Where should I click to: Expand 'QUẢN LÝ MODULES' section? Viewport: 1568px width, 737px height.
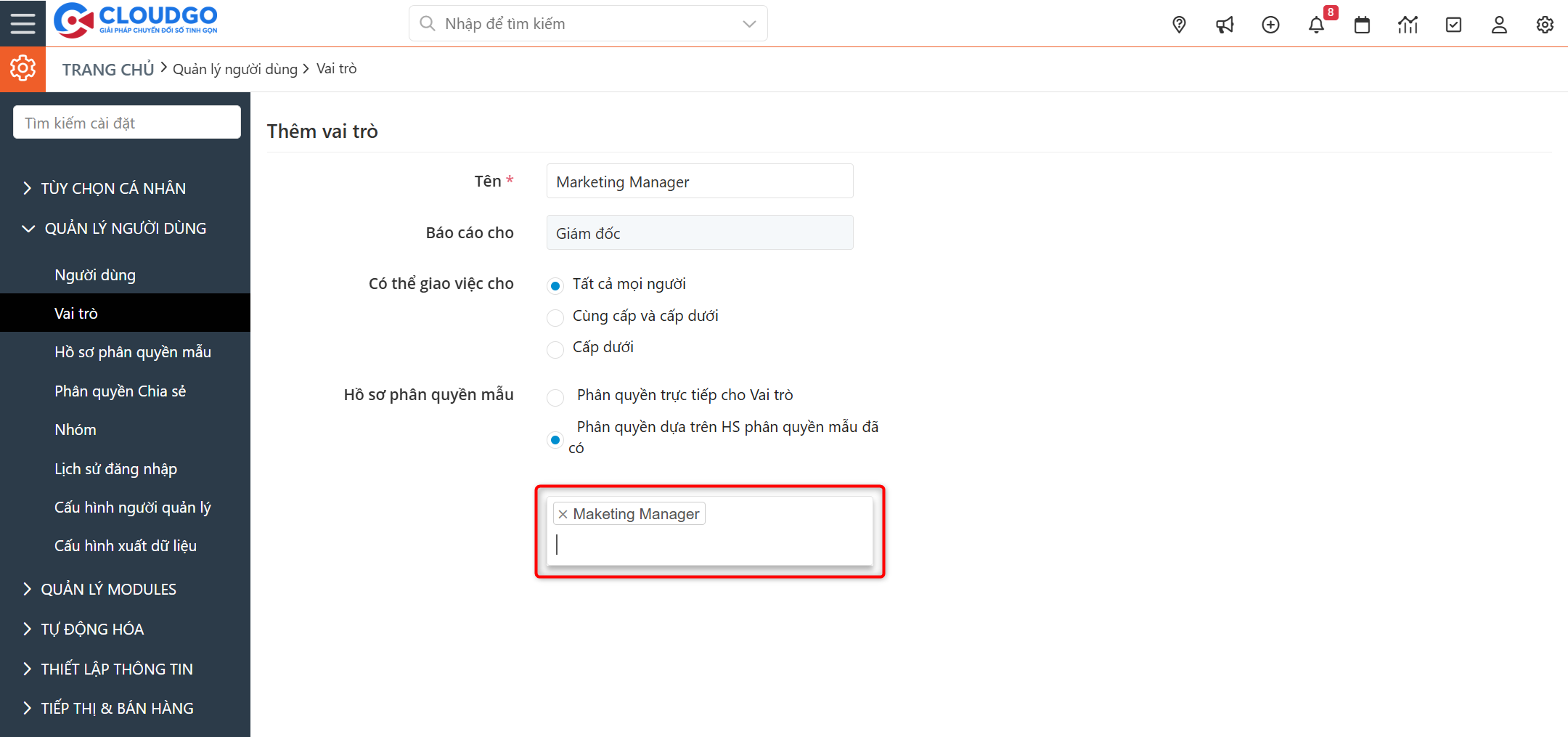pos(108,589)
